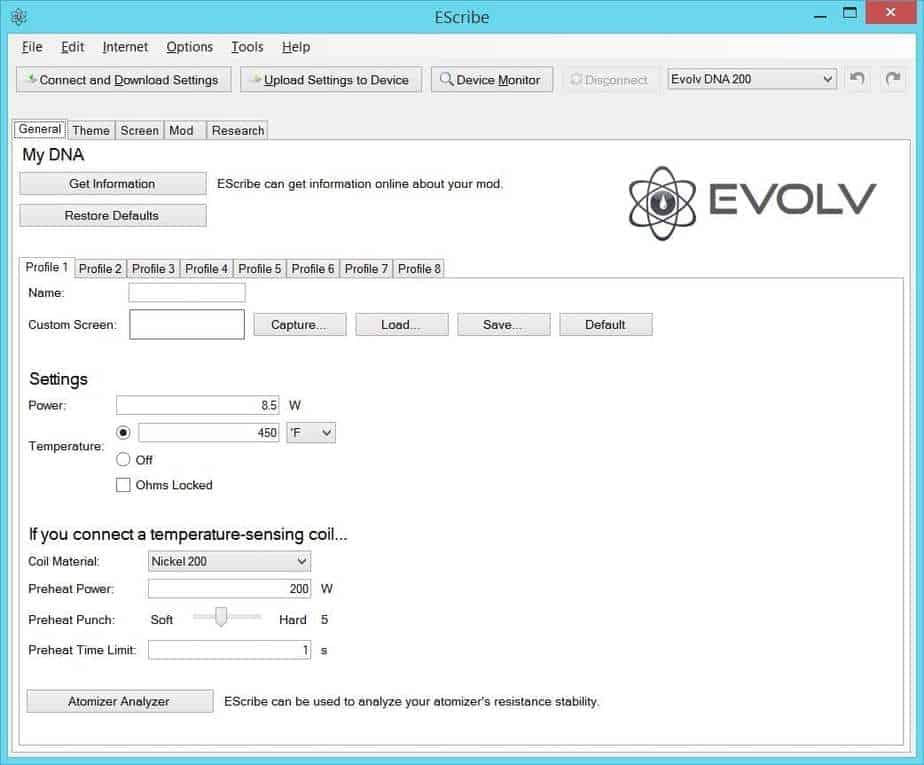Click the Restore Defaults button
The width and height of the screenshot is (924, 765).
click(x=113, y=216)
